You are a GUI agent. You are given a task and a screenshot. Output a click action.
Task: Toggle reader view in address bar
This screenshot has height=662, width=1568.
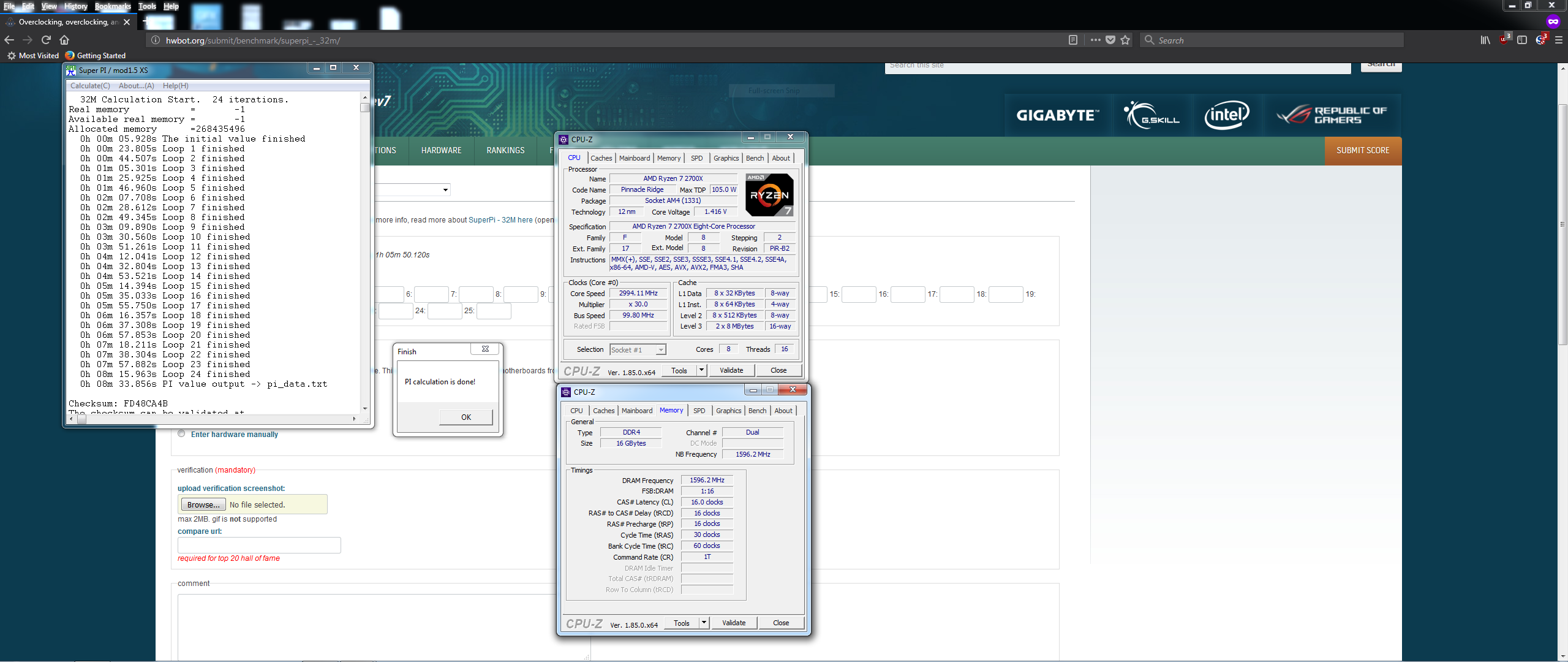[1073, 40]
